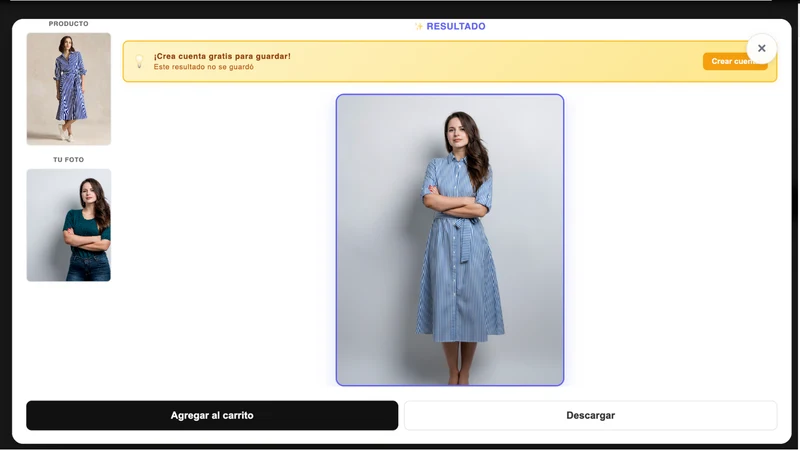Close the result dialog with the X button
The image size is (800, 450).
[761, 48]
